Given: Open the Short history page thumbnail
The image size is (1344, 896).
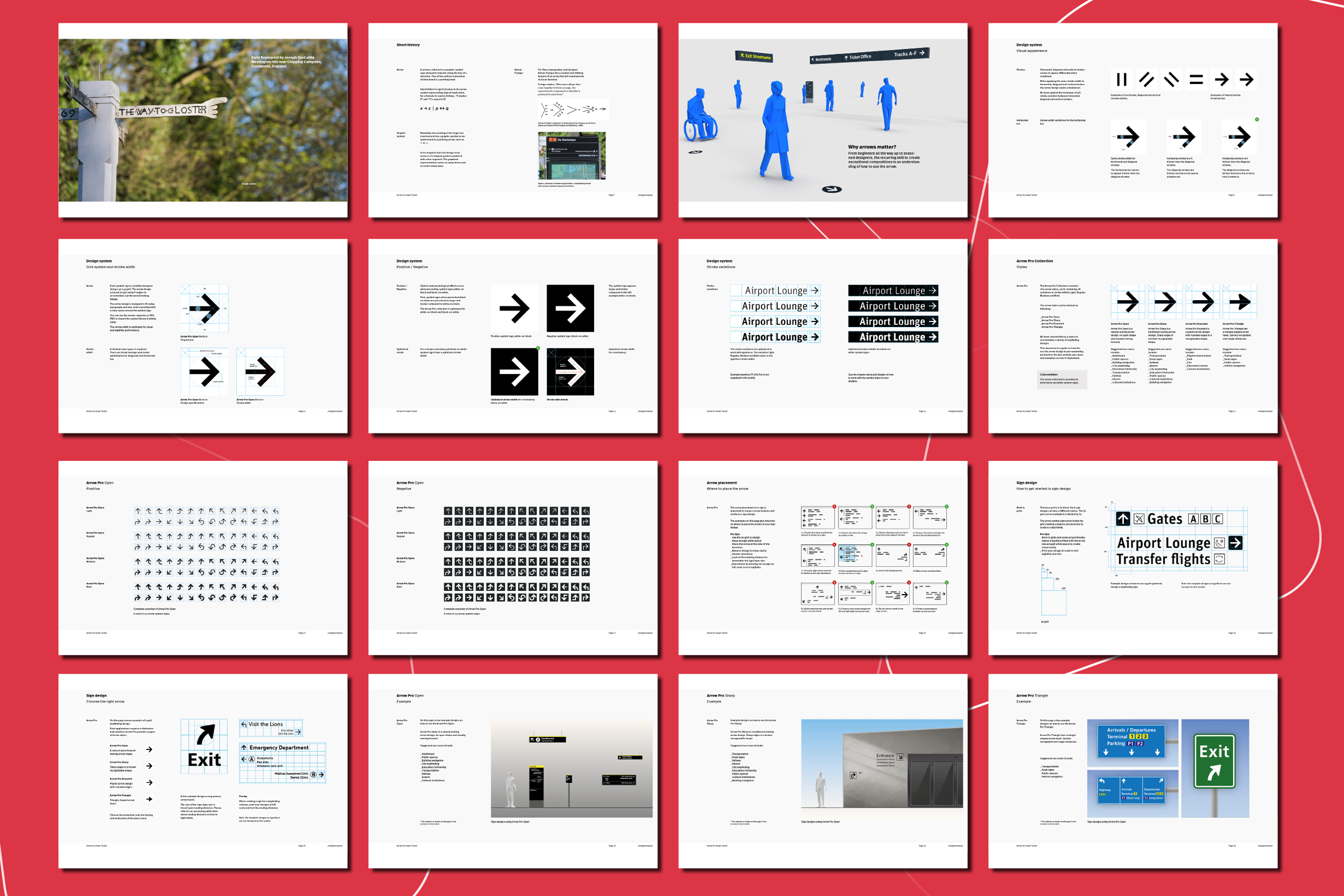Looking at the screenshot, I should (x=512, y=120).
